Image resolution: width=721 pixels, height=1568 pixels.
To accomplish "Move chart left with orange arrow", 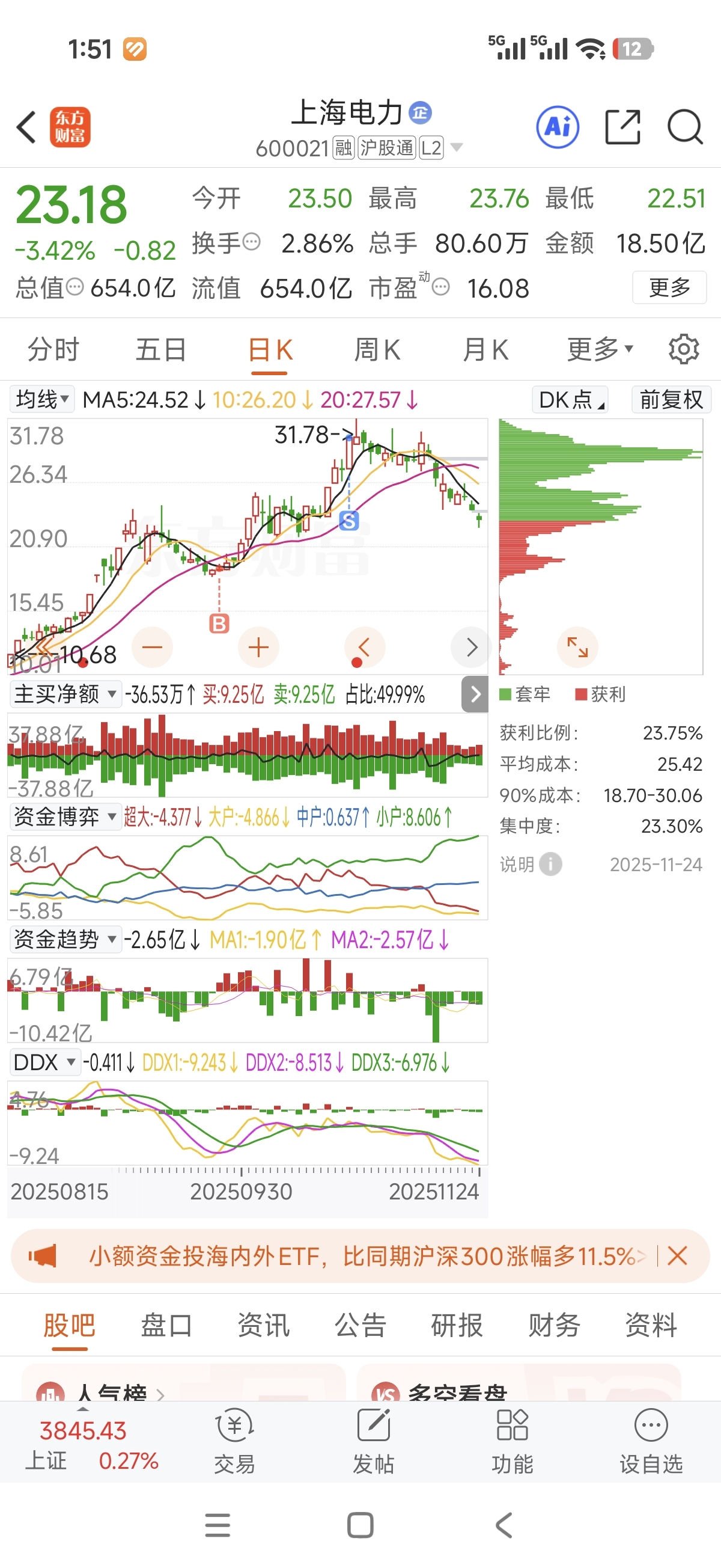I will click(x=365, y=646).
